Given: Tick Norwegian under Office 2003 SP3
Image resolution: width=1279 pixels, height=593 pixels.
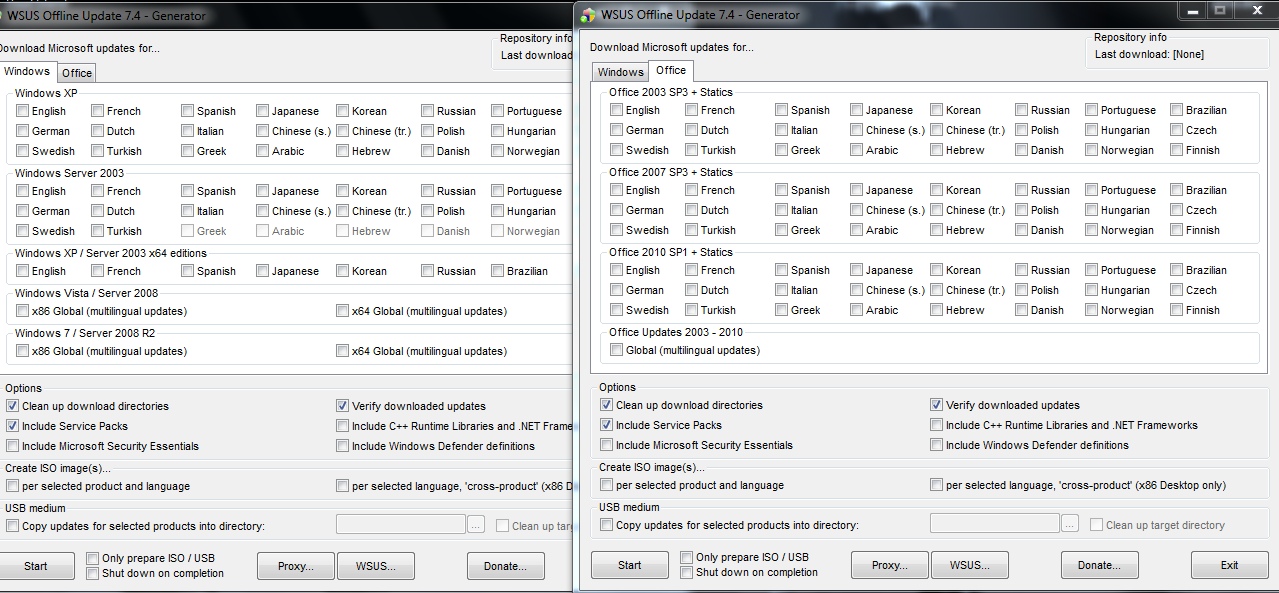Looking at the screenshot, I should pos(1092,150).
